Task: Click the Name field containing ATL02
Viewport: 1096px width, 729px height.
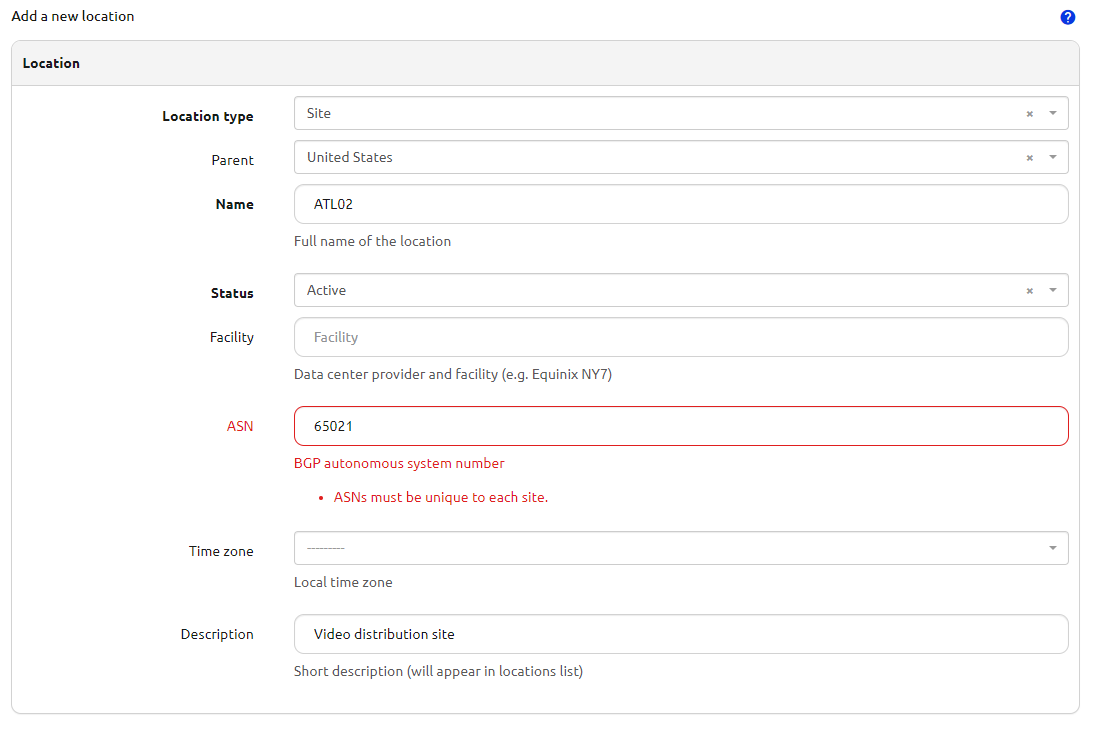Action: pyautogui.click(x=680, y=204)
